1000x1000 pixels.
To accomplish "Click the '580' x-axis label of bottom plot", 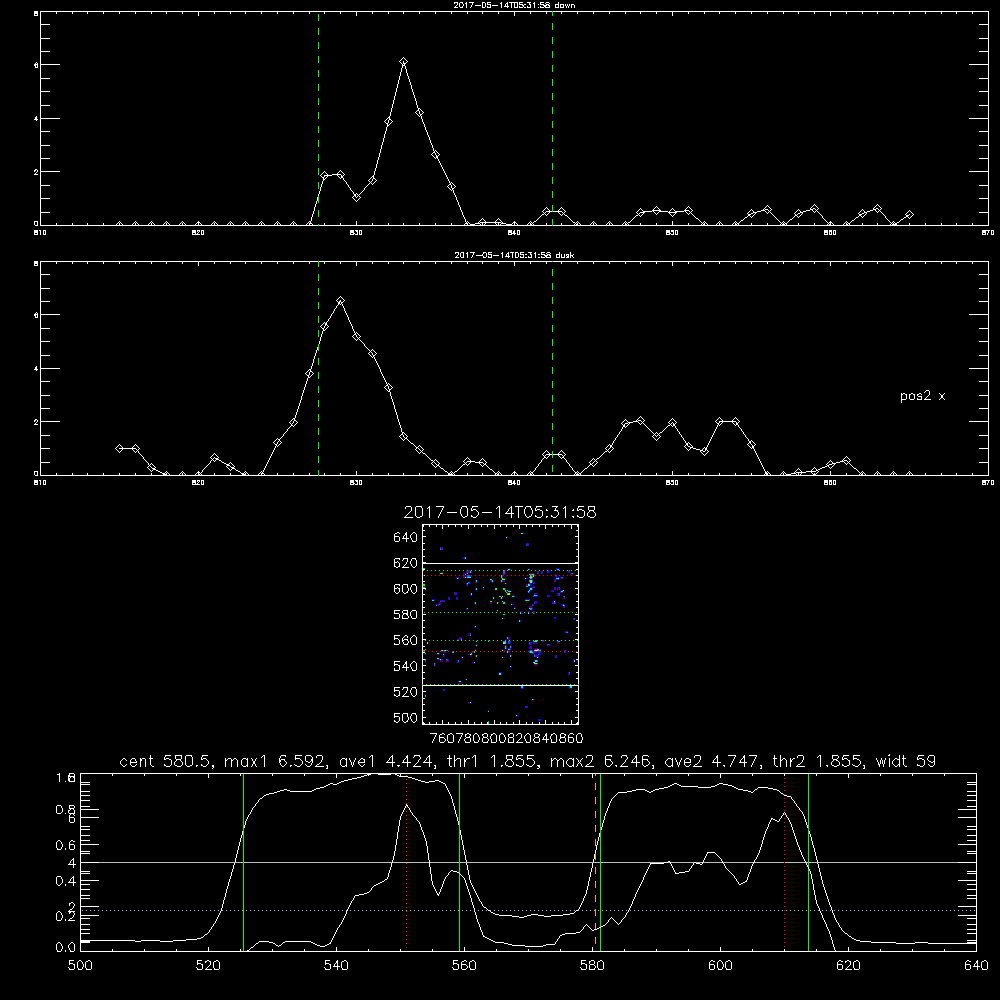I will tap(592, 966).
